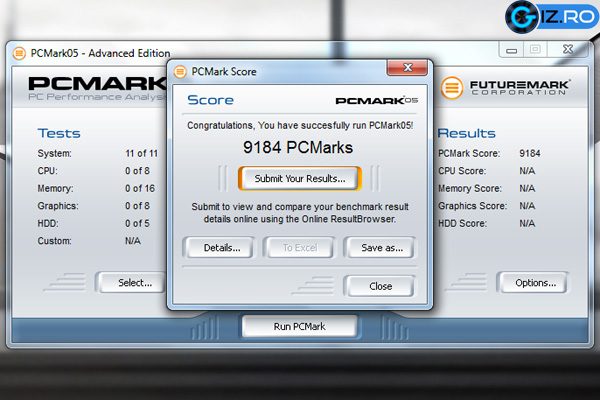Click the 'Congratulations' message text
Screen dimensions: 600x400
[300, 126]
